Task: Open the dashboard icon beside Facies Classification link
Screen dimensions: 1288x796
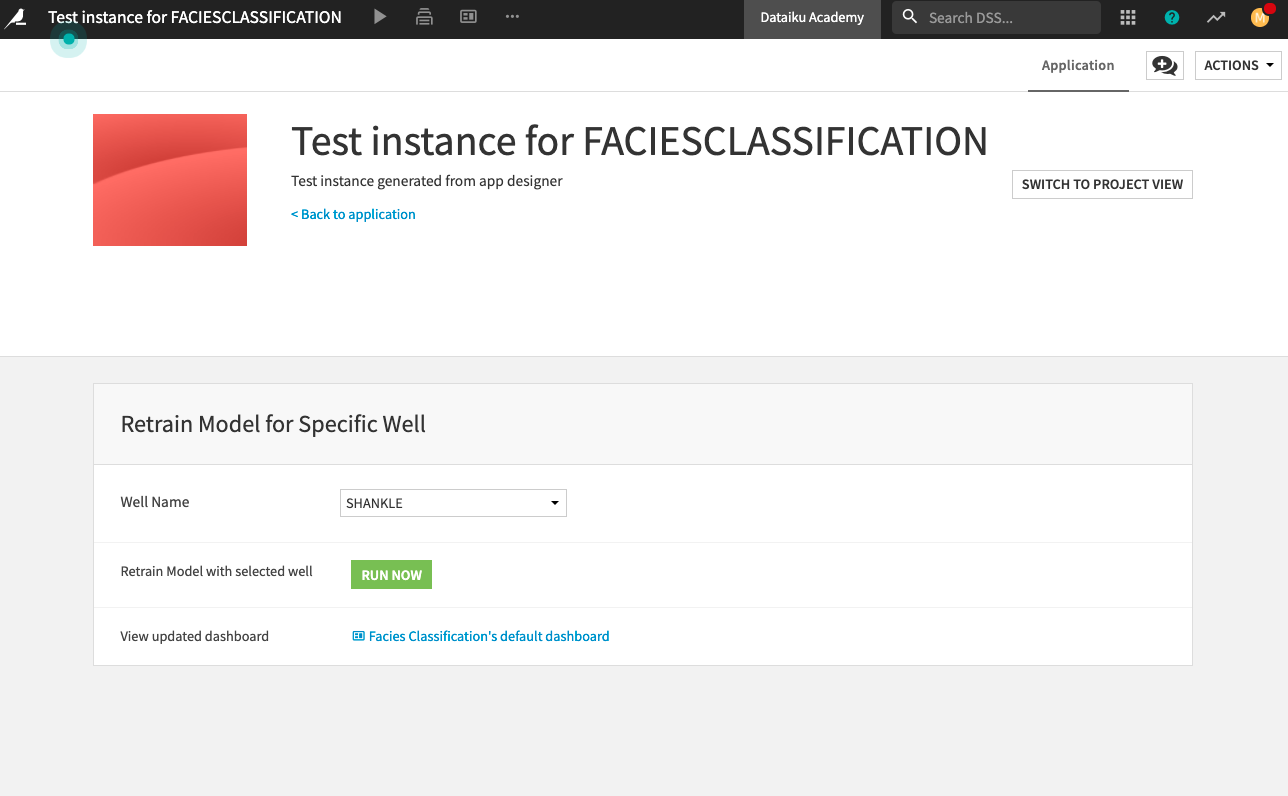Action: point(357,636)
